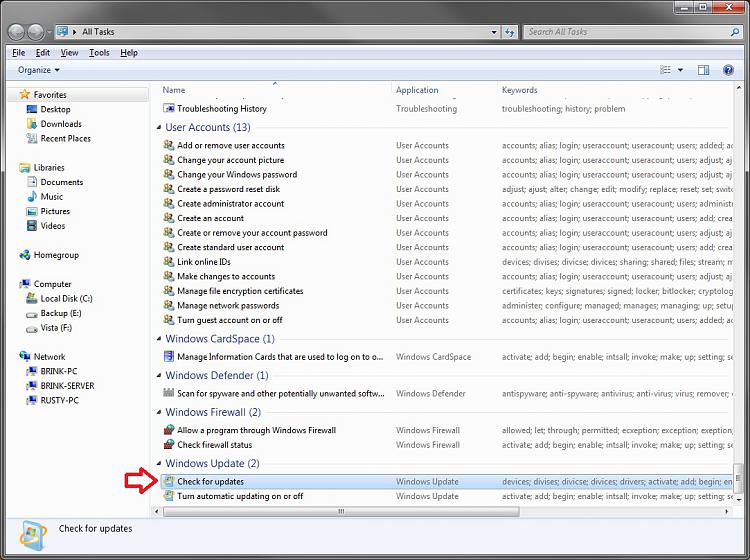Click the Local Disk (C:) drive icon
This screenshot has width=750, height=560.
pyautogui.click(x=32, y=298)
